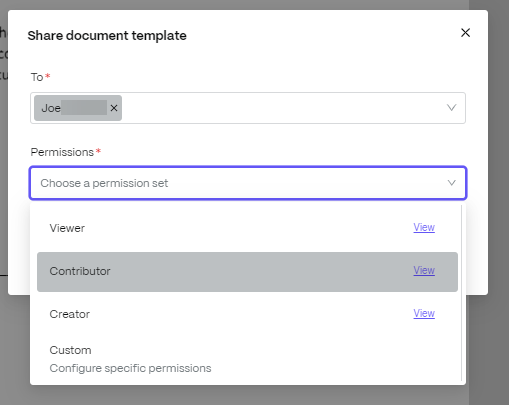Click 'Configure specific permissions' description text
The image size is (509, 405).
coord(130,368)
